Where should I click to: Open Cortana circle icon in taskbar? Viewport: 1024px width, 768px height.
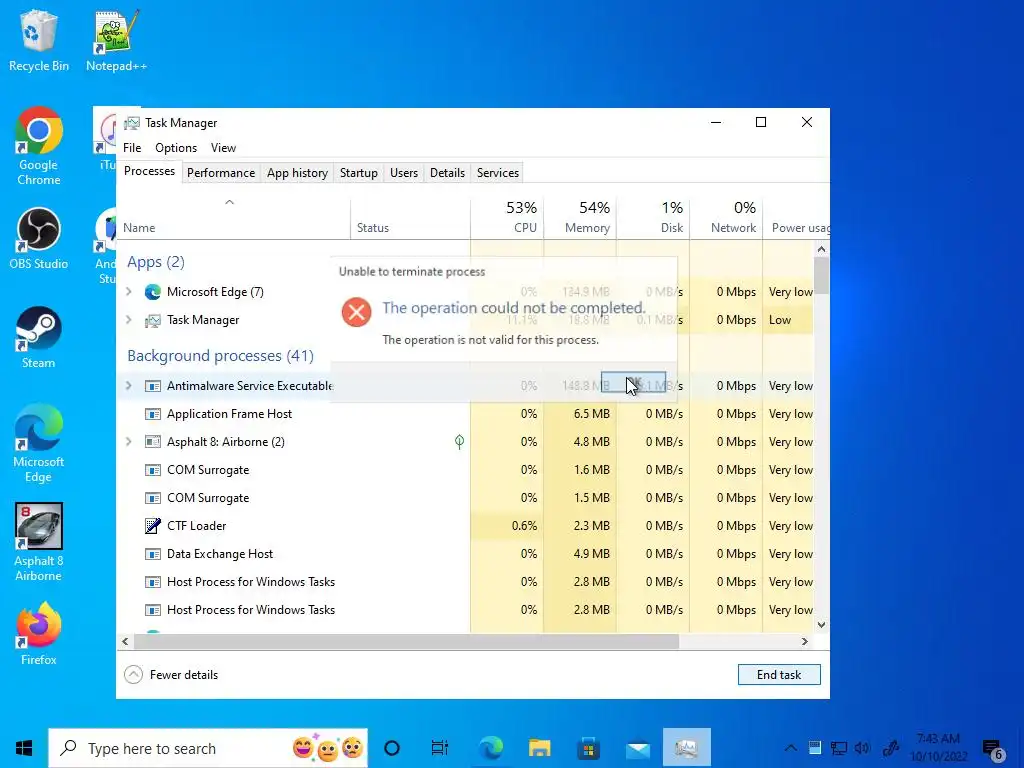tap(392, 748)
